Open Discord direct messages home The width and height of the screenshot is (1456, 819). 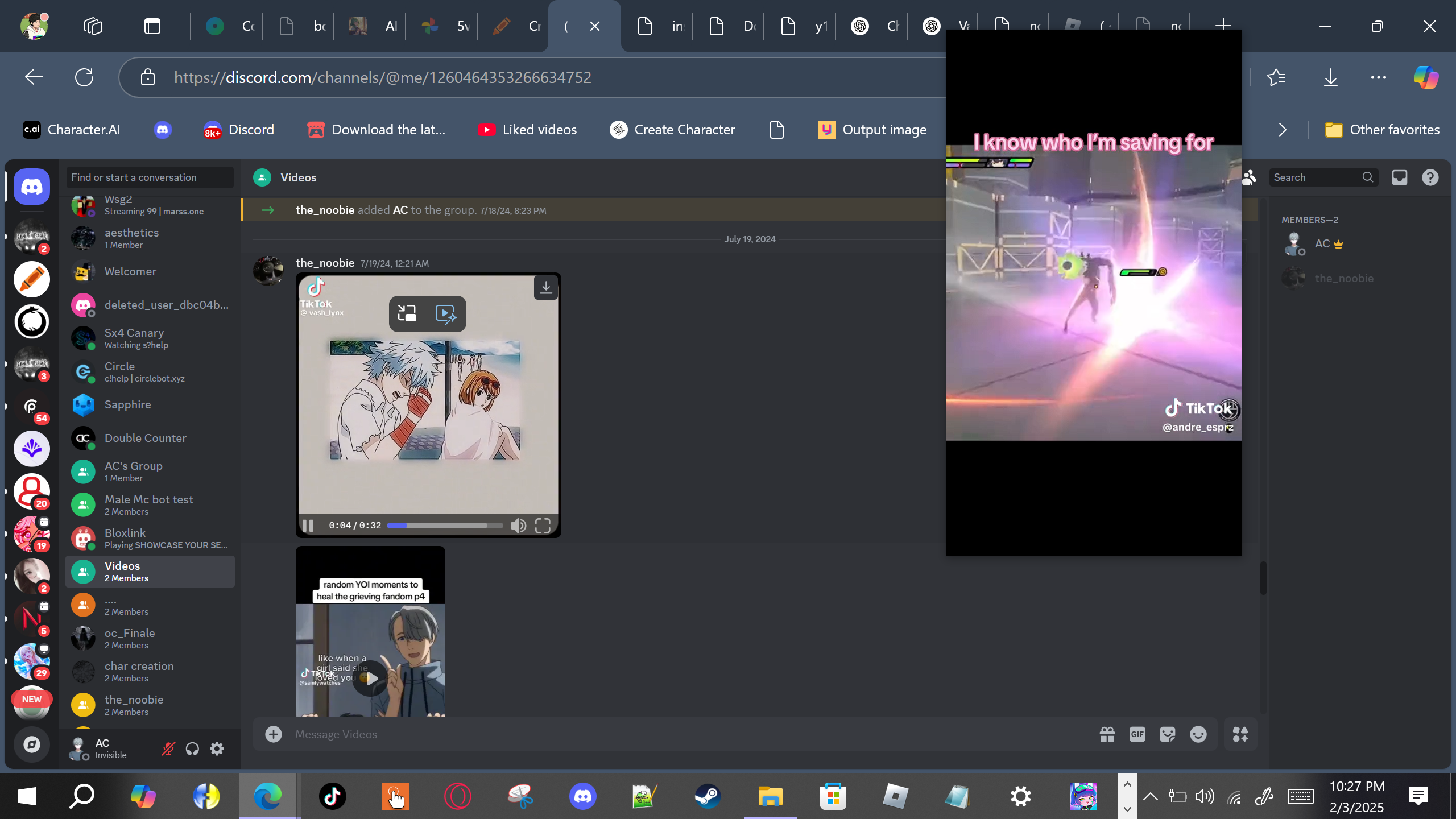coord(32,187)
